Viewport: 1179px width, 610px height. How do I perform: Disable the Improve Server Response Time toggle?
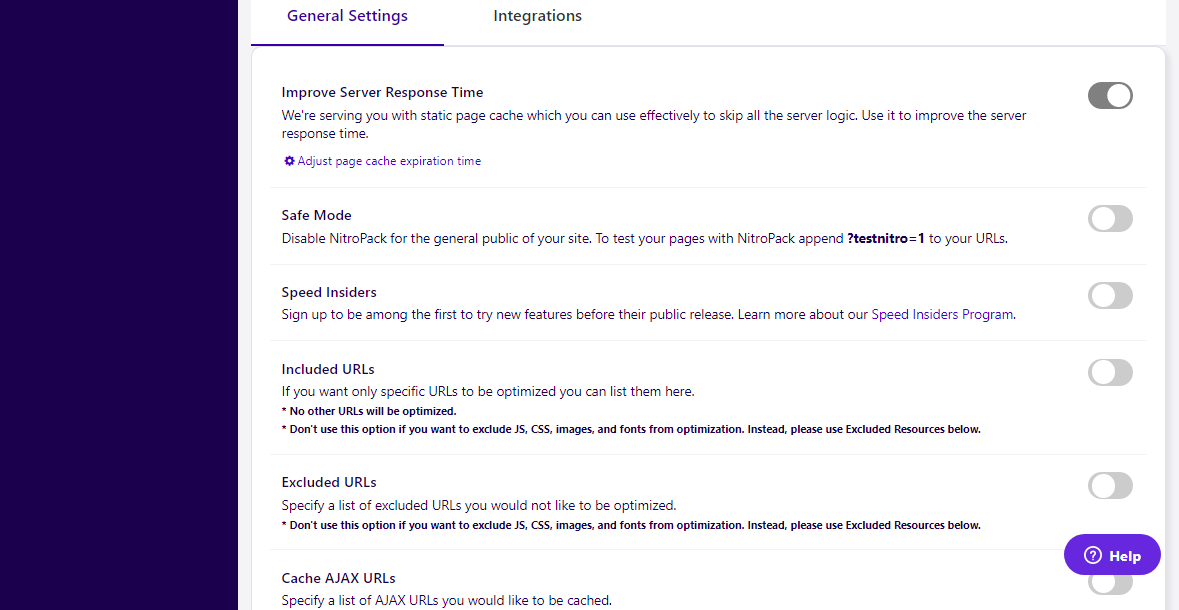1110,96
